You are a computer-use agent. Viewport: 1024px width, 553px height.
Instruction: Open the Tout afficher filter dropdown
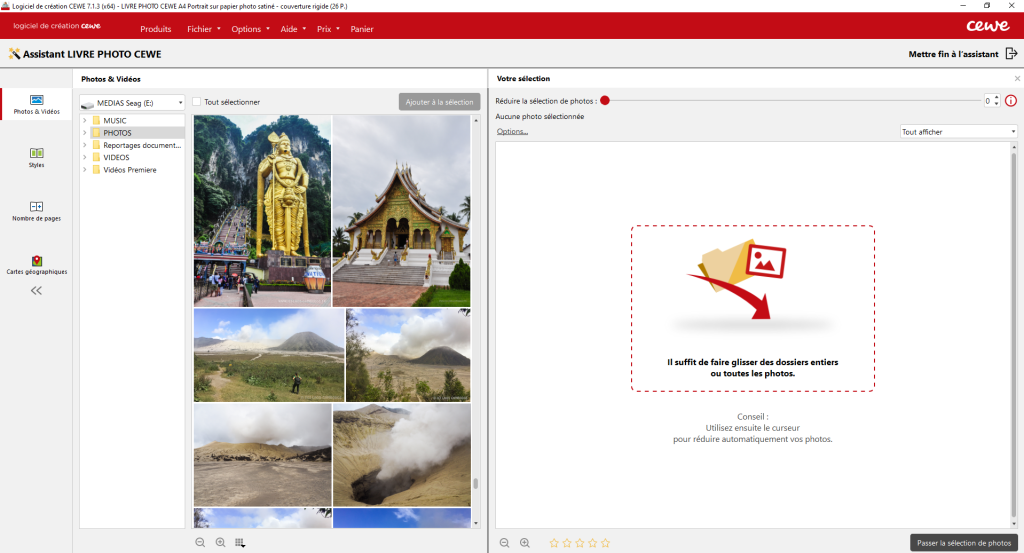pos(957,131)
